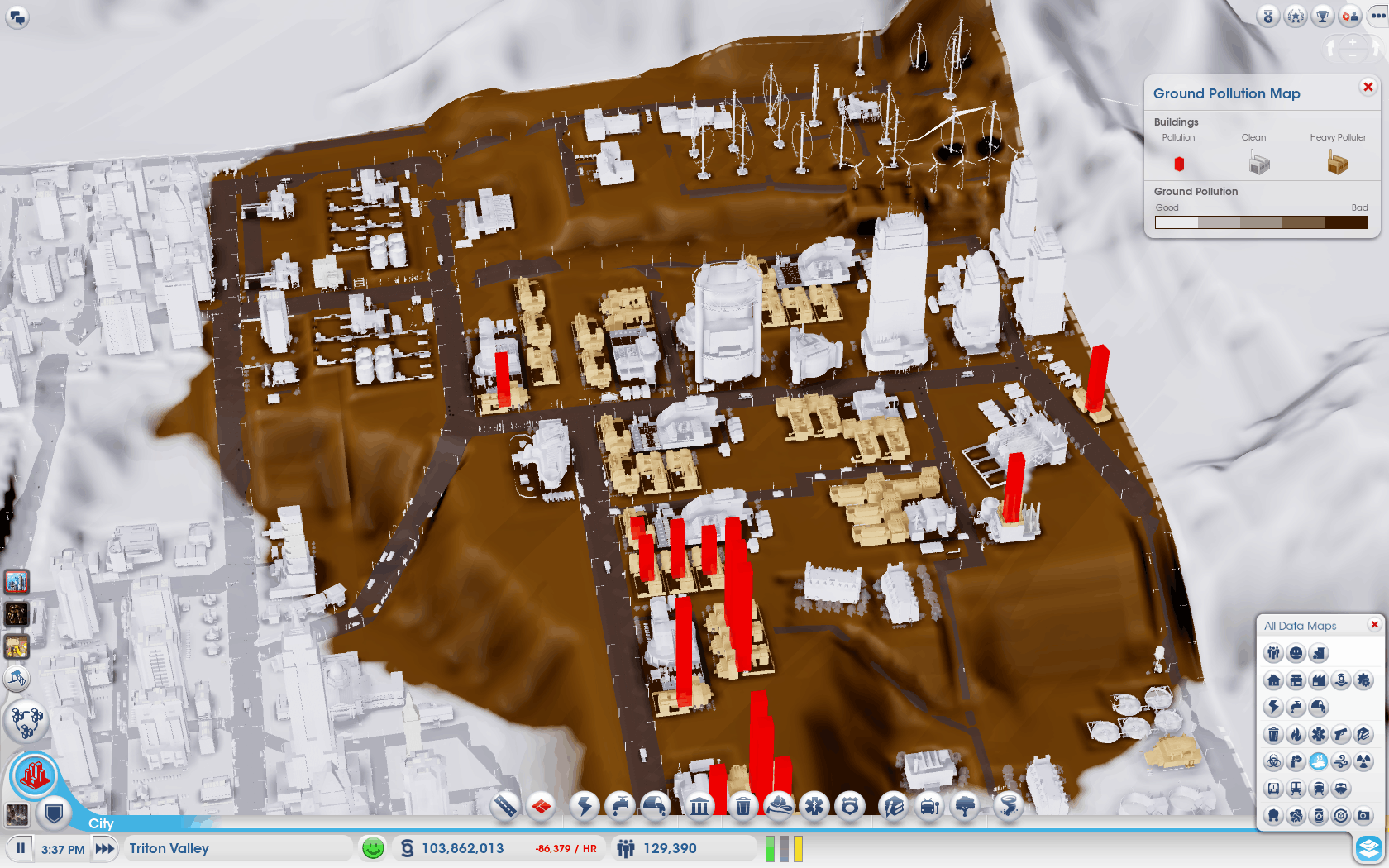Toggle the data layers button

pos(1369,847)
